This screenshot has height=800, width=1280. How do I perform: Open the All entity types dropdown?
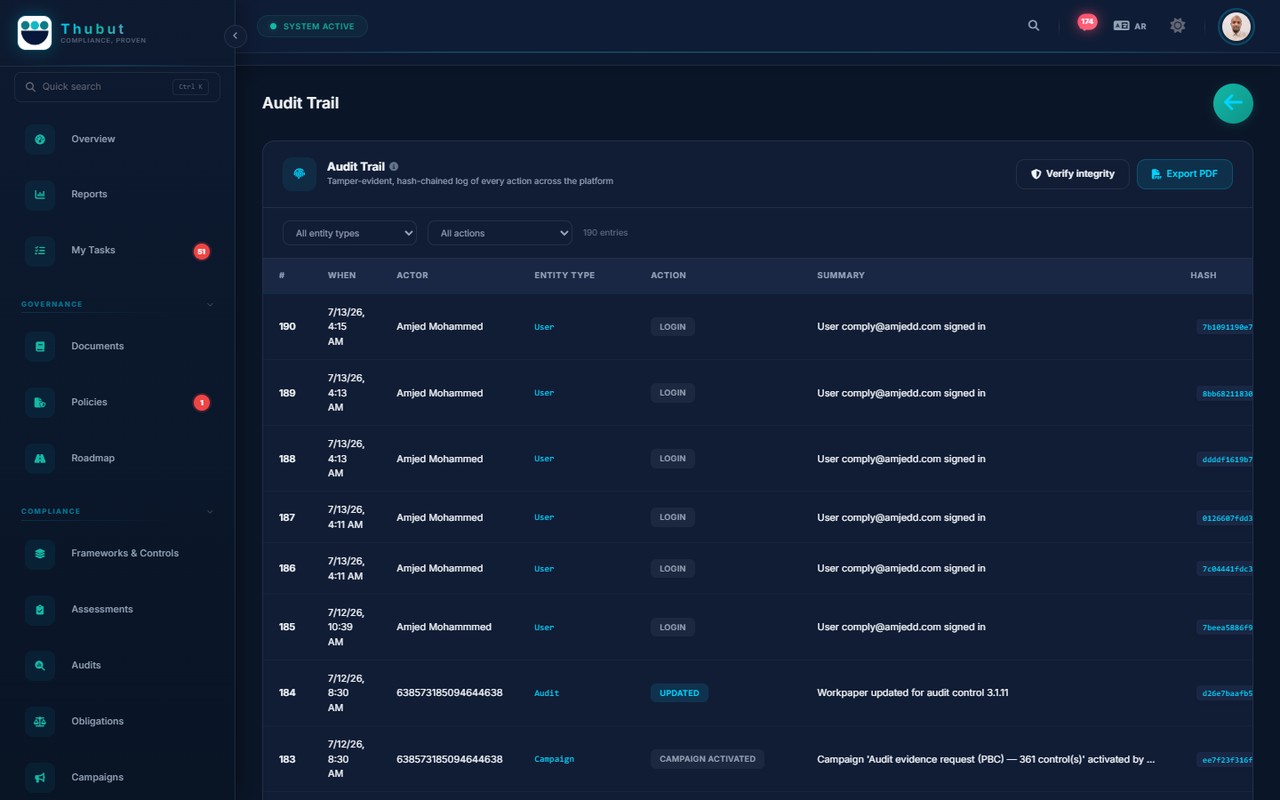pos(350,233)
